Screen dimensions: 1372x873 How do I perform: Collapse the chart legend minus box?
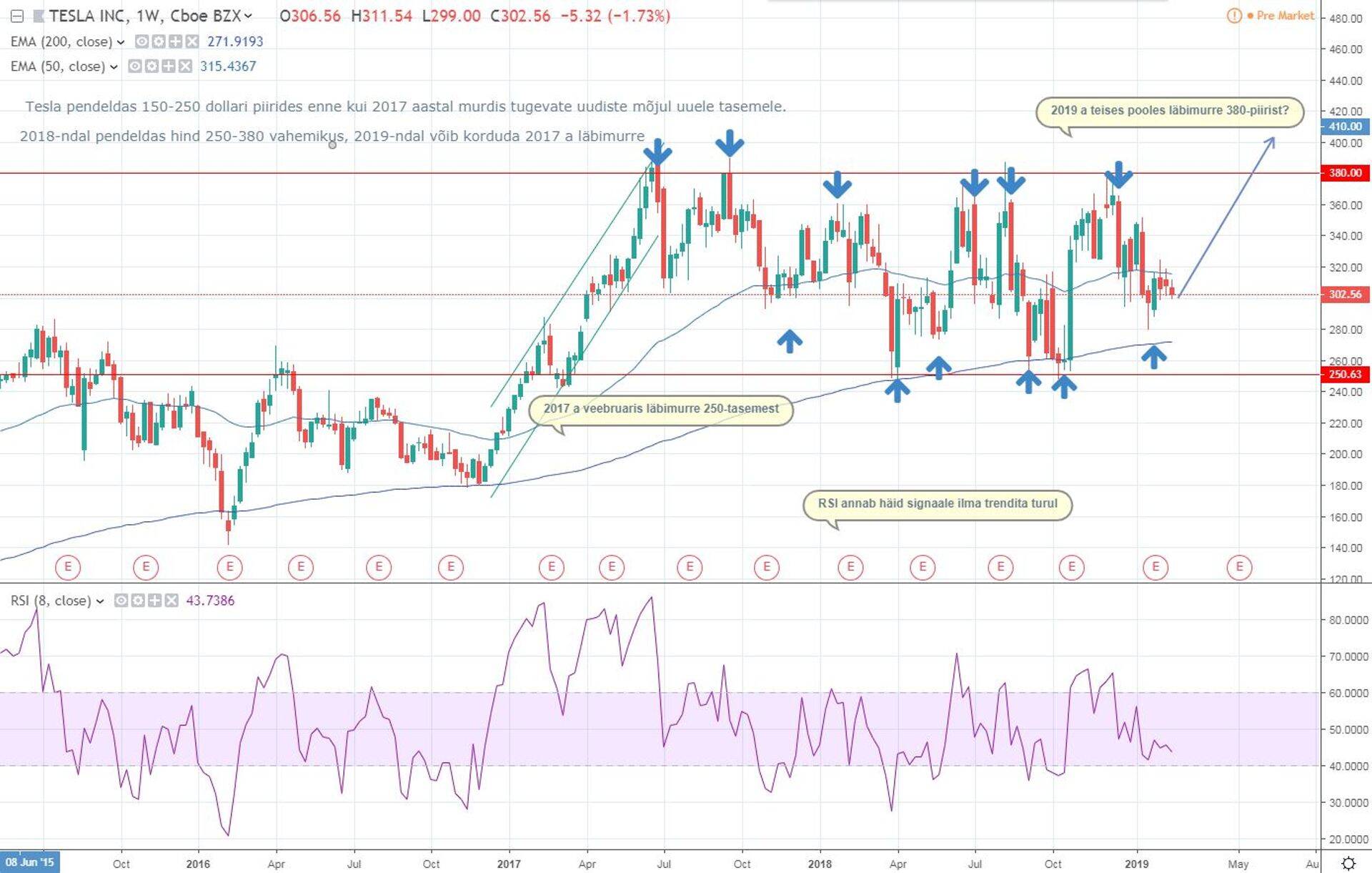coord(17,16)
